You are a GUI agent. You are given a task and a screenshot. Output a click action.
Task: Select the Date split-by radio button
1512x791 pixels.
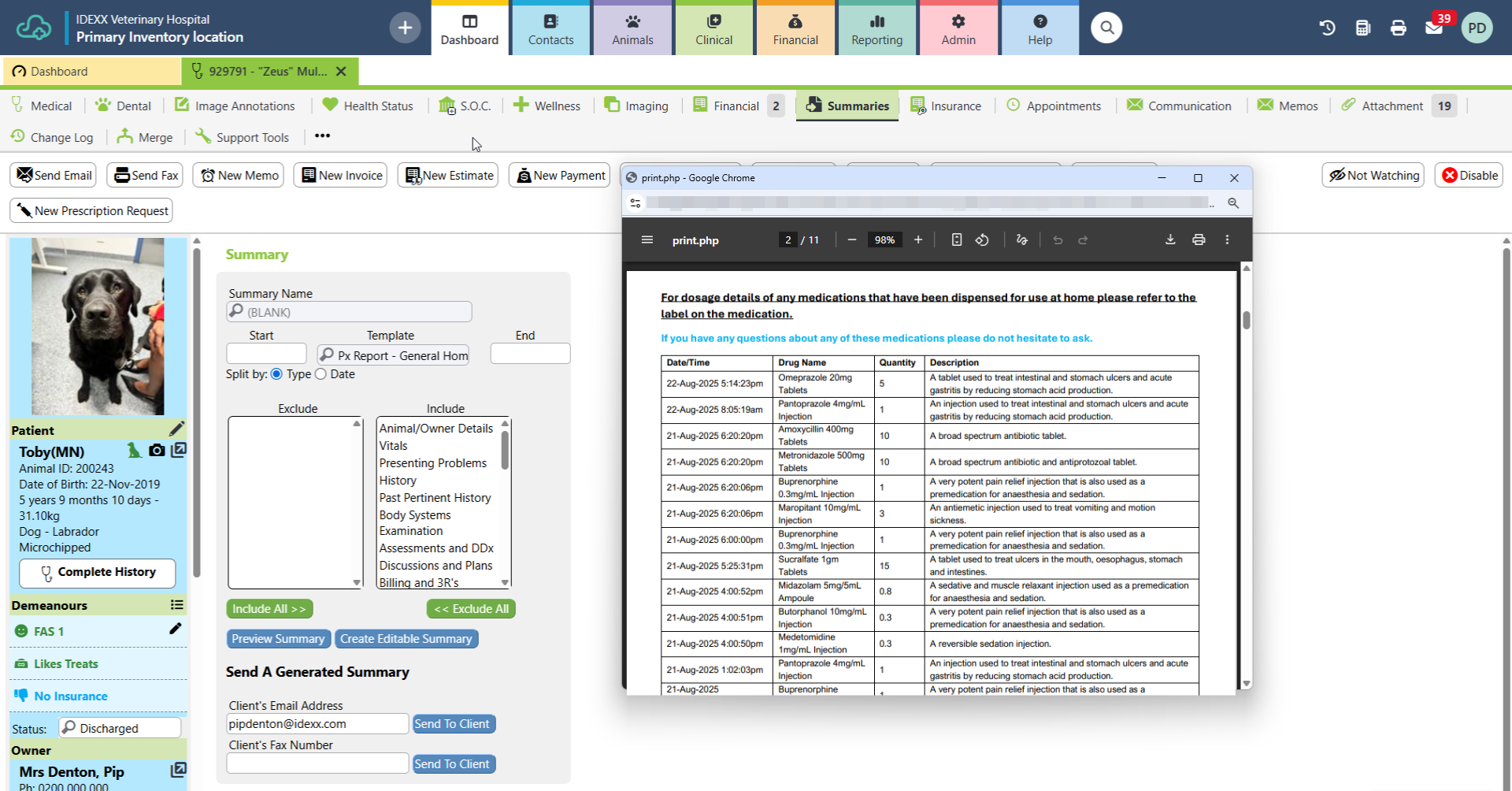click(x=321, y=374)
